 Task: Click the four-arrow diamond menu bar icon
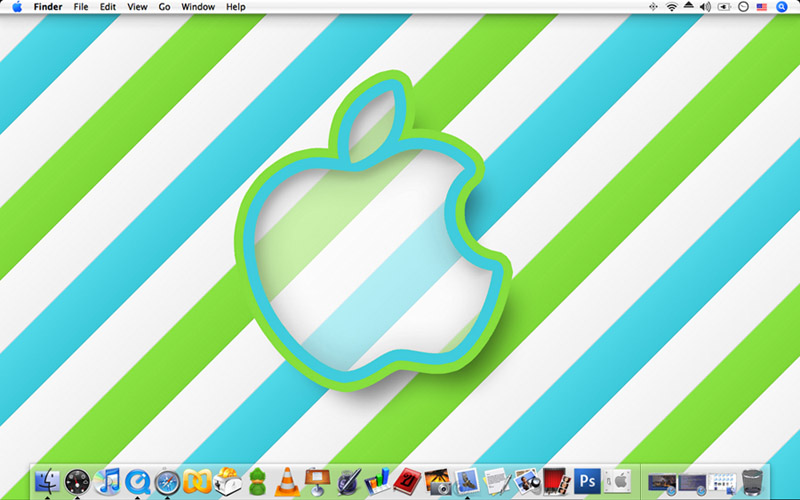[653, 7]
